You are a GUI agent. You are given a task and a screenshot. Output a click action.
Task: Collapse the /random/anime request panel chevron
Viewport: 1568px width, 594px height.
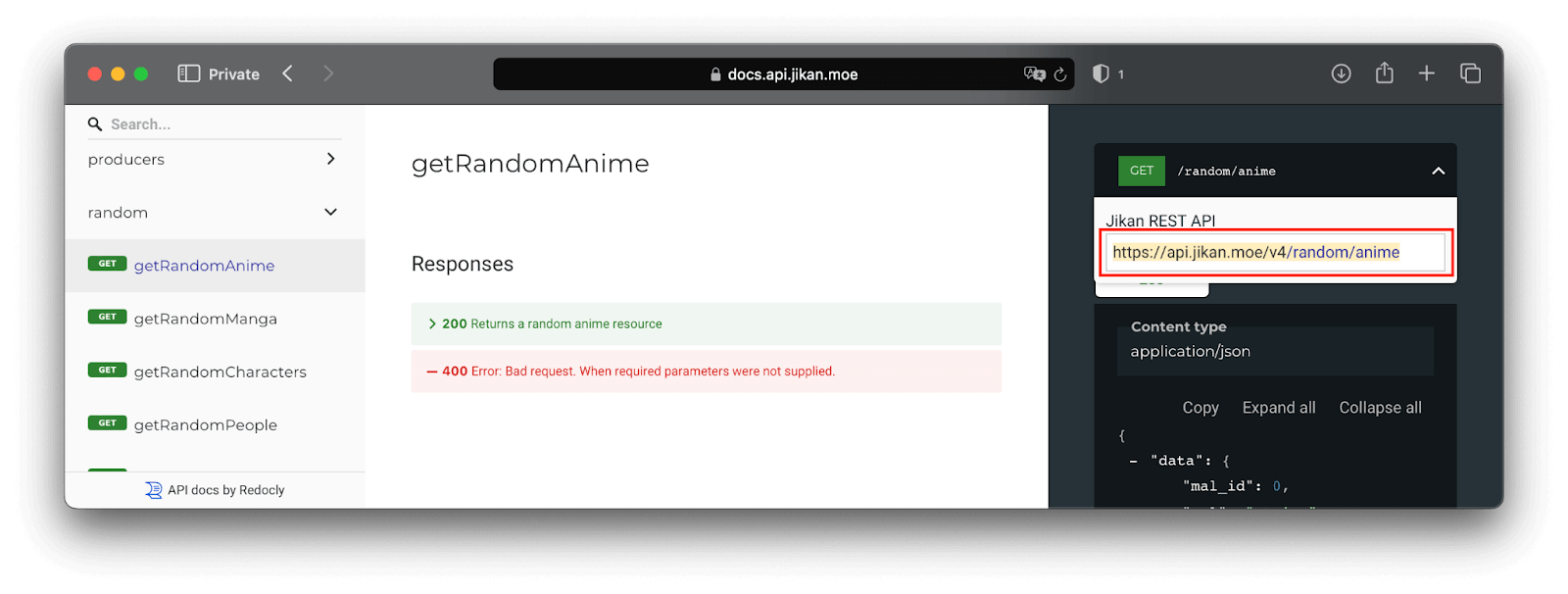tap(1438, 171)
